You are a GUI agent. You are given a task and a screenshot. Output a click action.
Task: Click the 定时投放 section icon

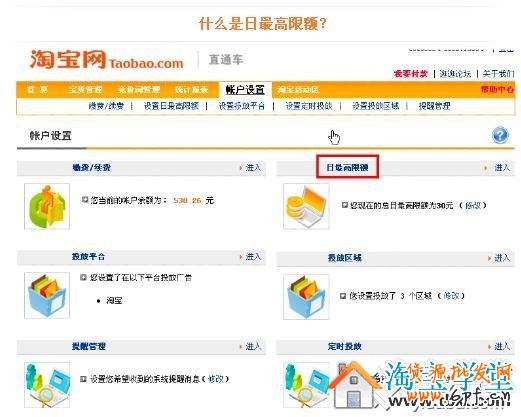coord(306,385)
